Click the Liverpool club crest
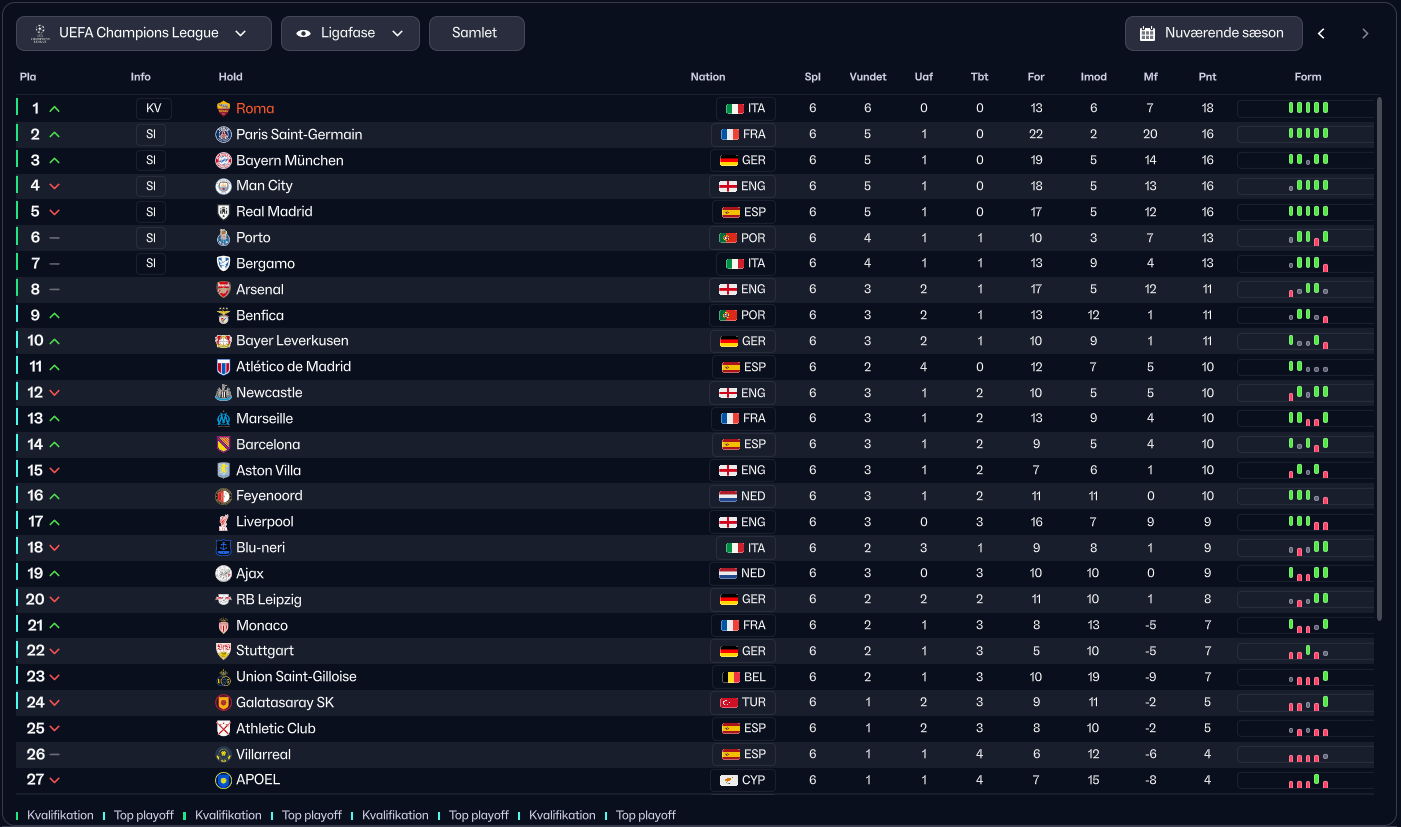 [x=224, y=522]
